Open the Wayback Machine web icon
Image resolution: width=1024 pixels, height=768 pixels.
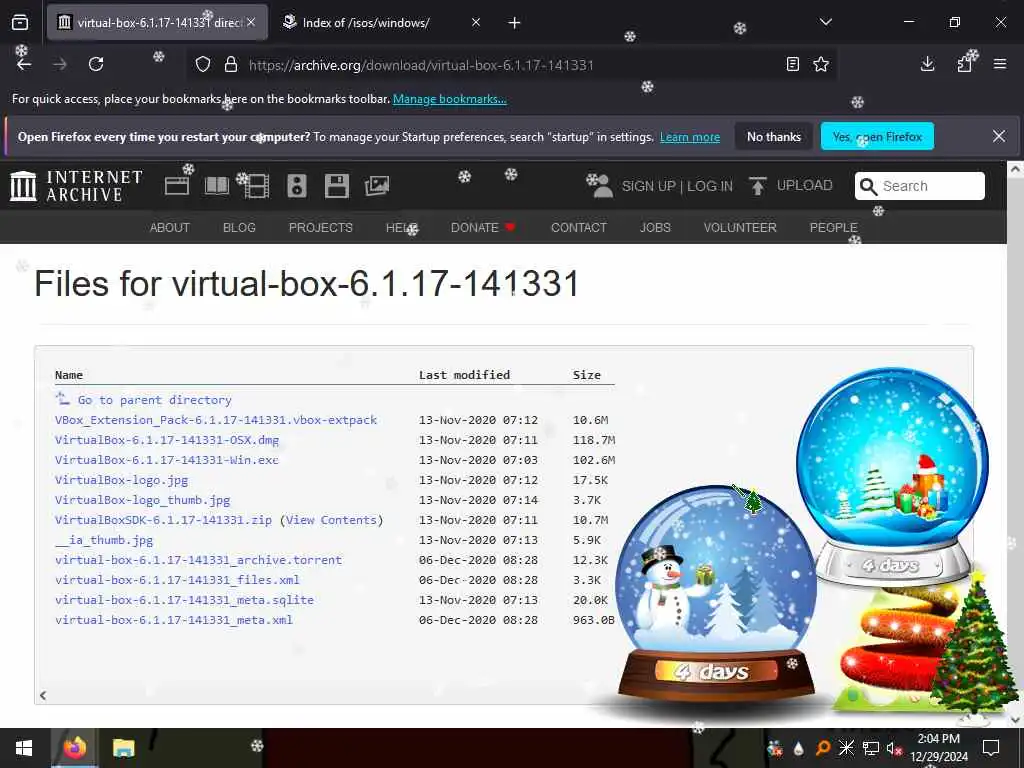176,186
